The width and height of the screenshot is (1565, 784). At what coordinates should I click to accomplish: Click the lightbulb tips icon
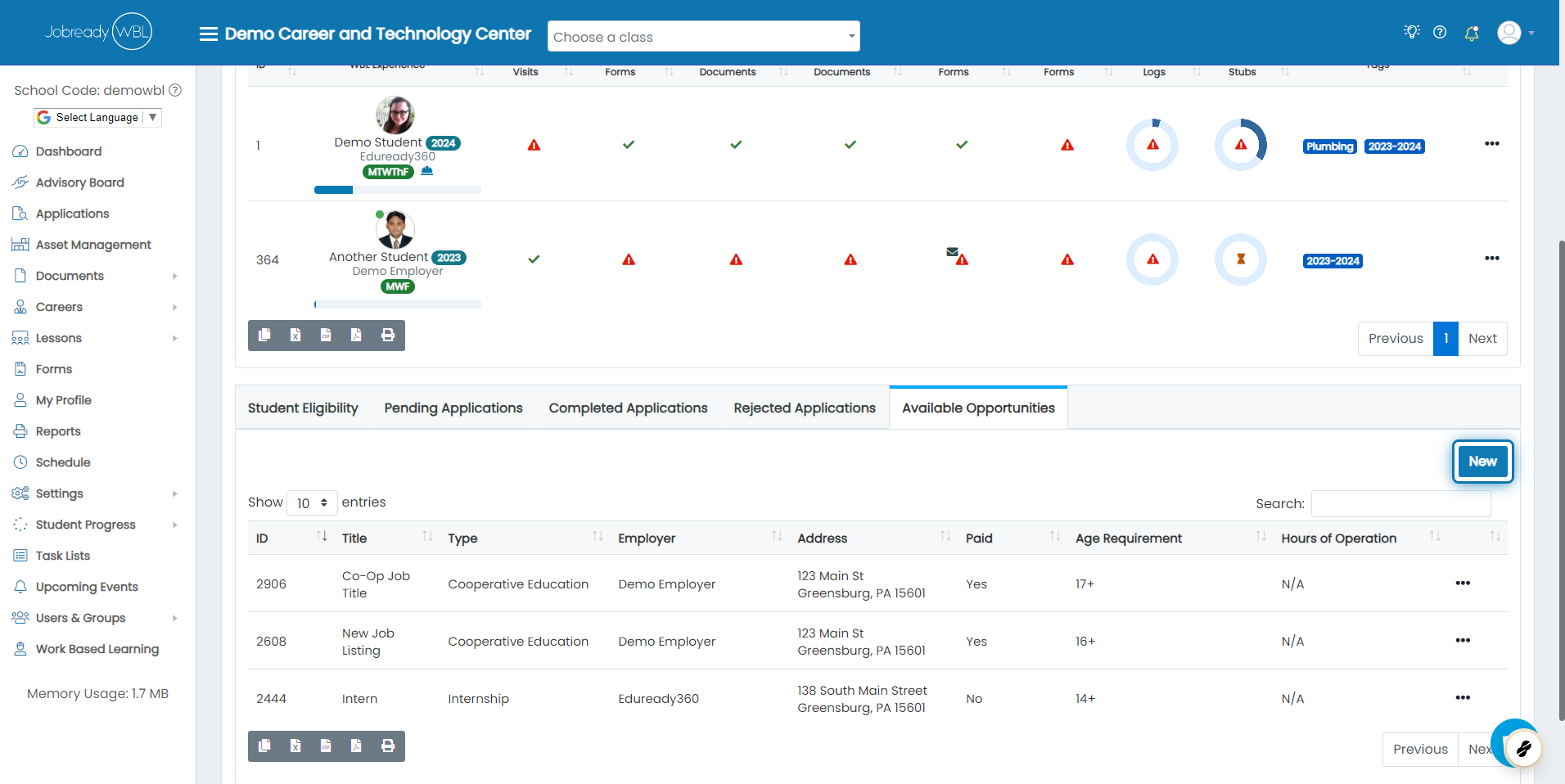click(x=1412, y=32)
